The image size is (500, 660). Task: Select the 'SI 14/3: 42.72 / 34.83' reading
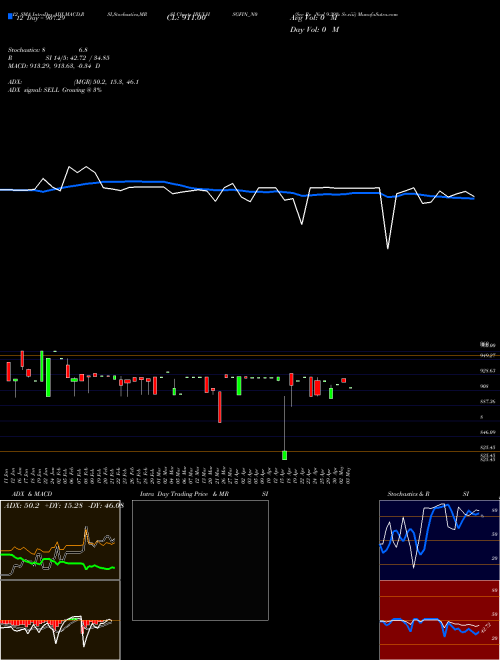click(78, 58)
